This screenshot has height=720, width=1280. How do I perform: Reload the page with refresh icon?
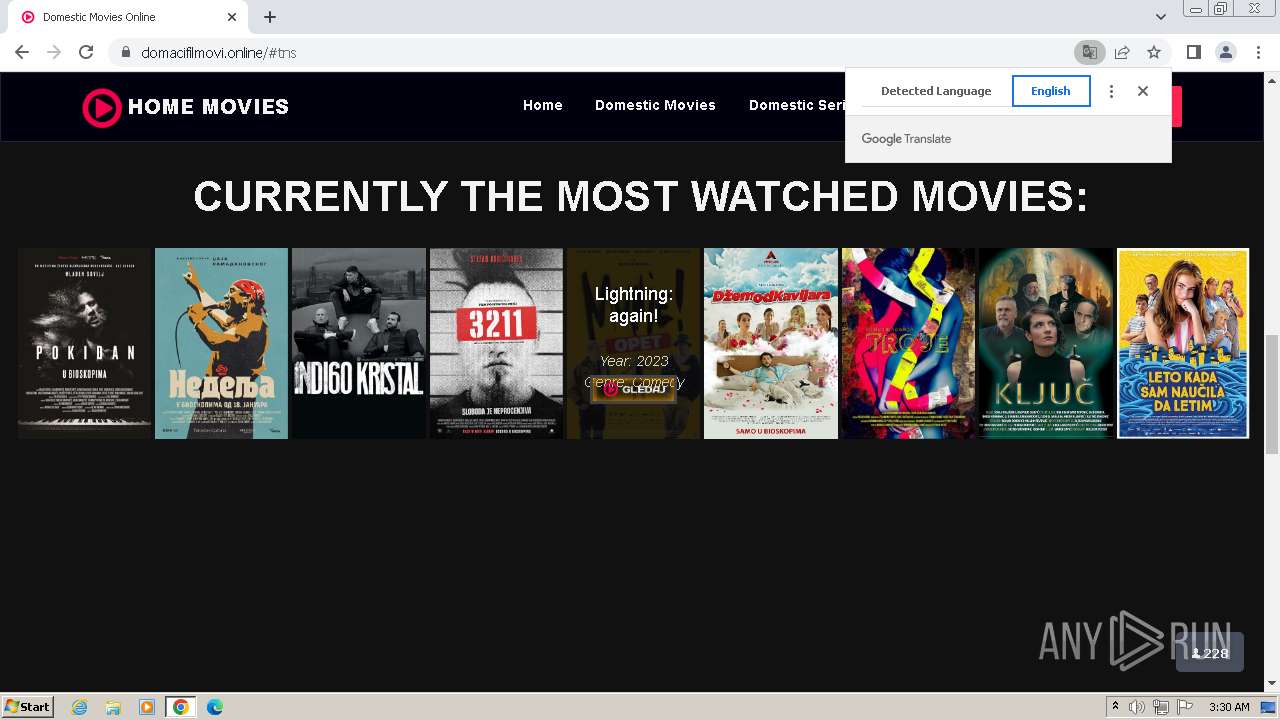pyautogui.click(x=86, y=52)
